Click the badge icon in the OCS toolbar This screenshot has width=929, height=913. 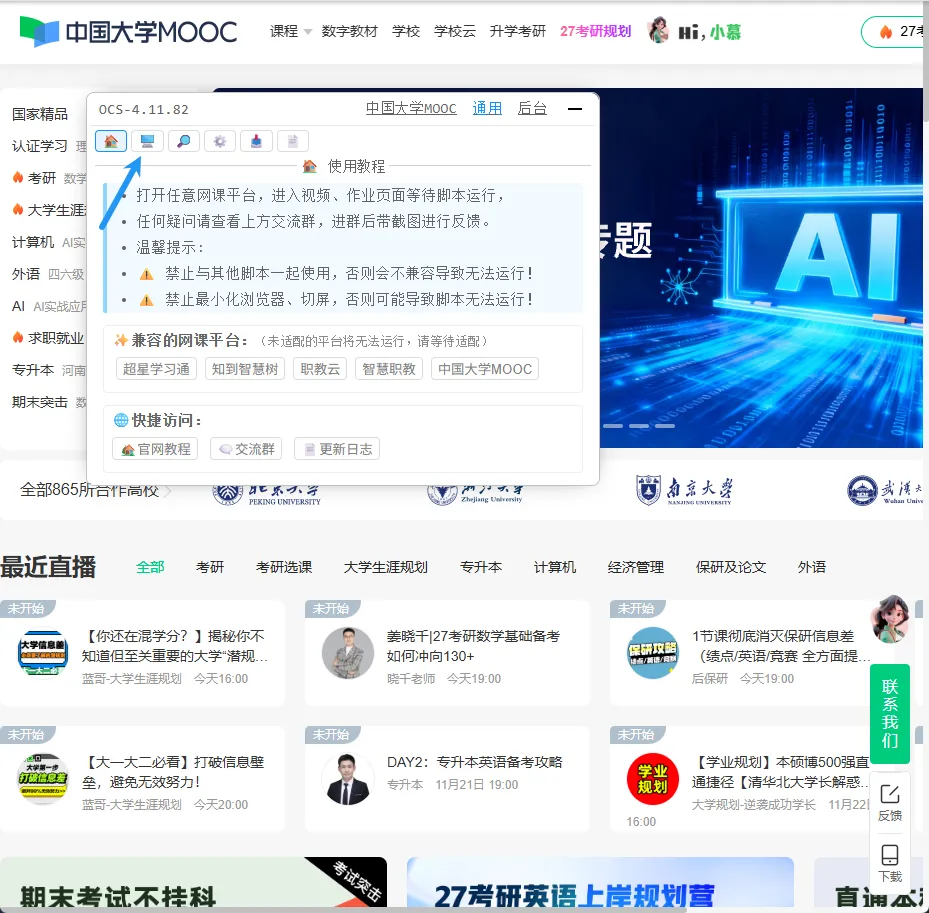pyautogui.click(x=256, y=141)
